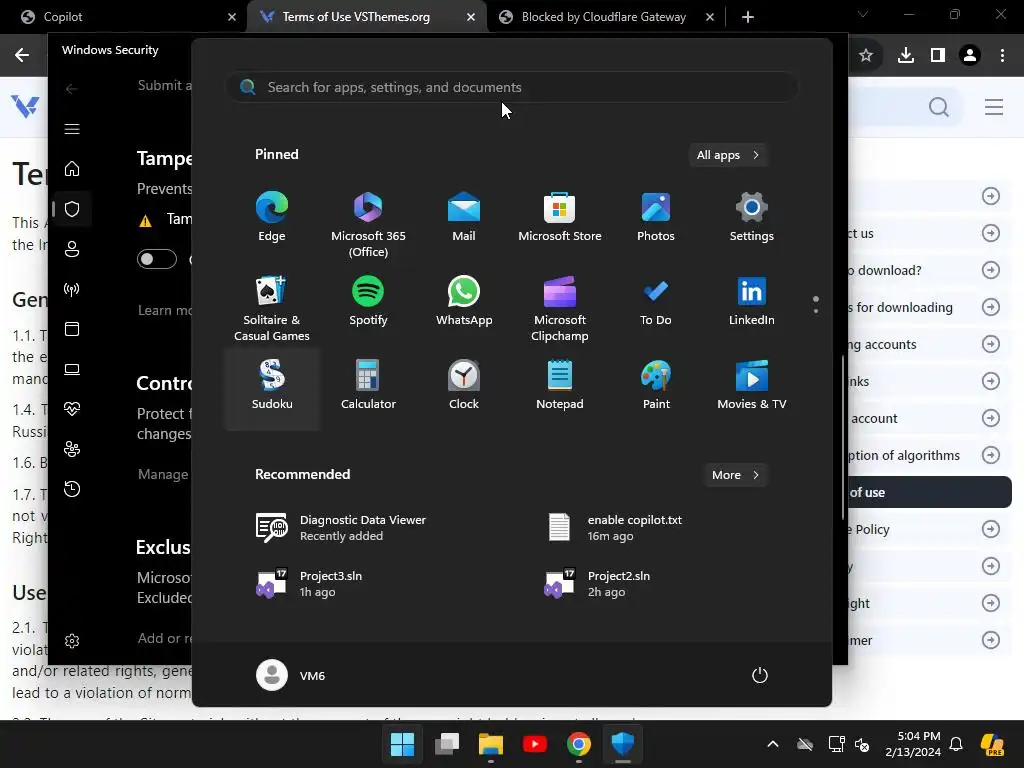Switch to Terms of Use VSThemes.org tab
This screenshot has height=768, width=1024.
366,17
